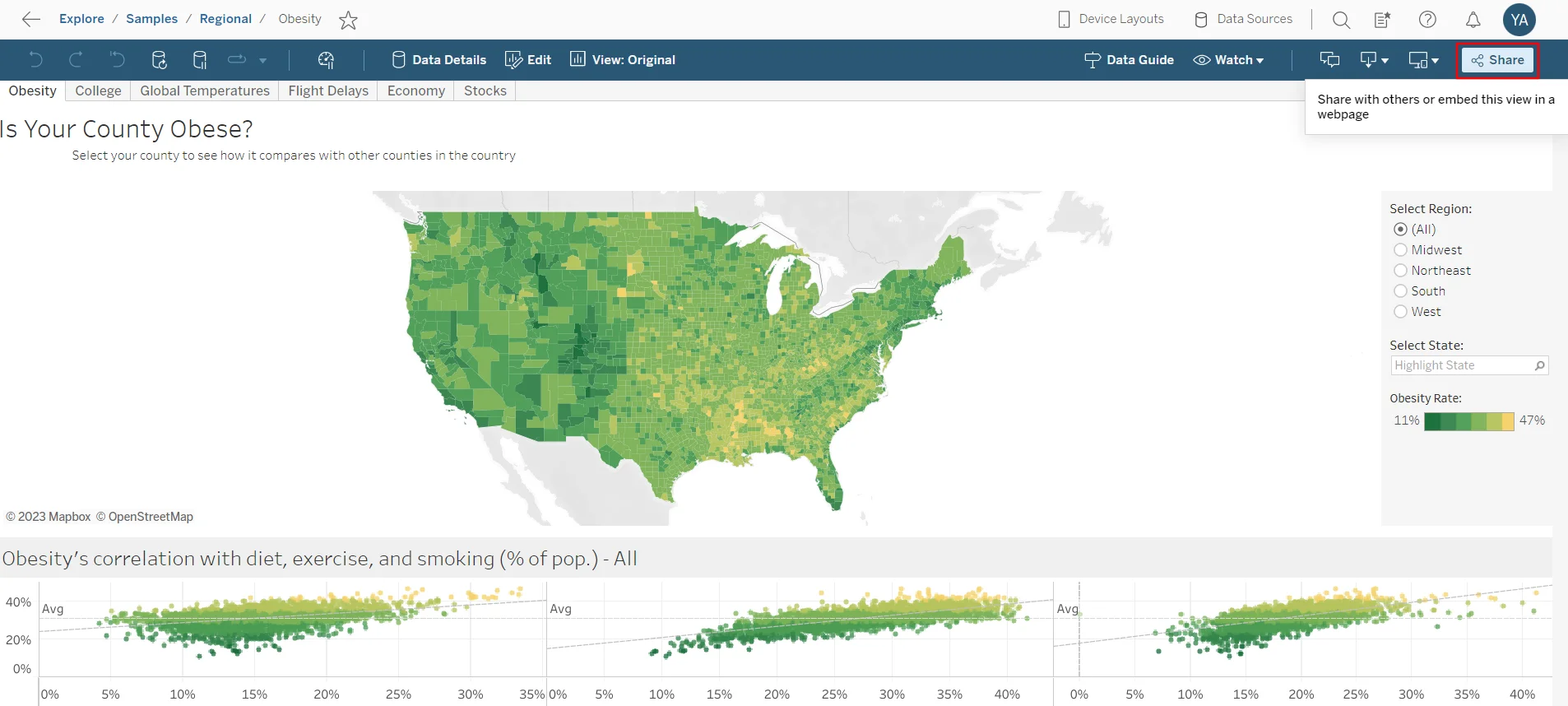This screenshot has width=1568, height=706.
Task: Open View: Original menu
Action: (623, 59)
